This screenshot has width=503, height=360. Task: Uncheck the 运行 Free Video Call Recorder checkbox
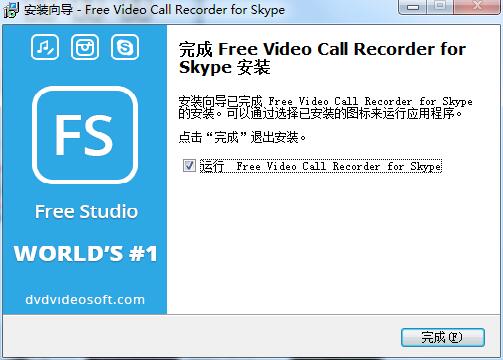pyautogui.click(x=189, y=166)
